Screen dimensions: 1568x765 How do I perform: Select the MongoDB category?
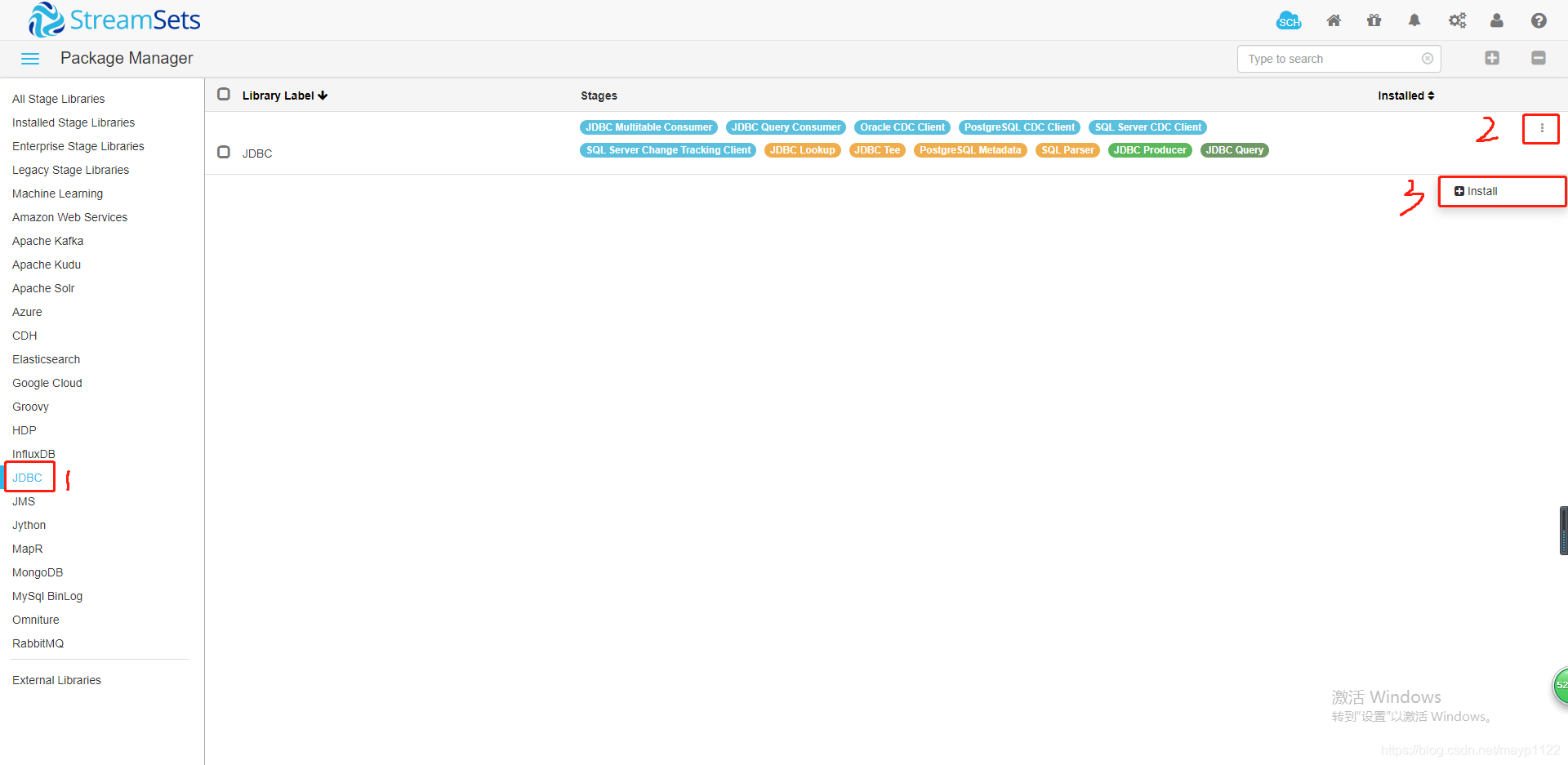point(38,572)
